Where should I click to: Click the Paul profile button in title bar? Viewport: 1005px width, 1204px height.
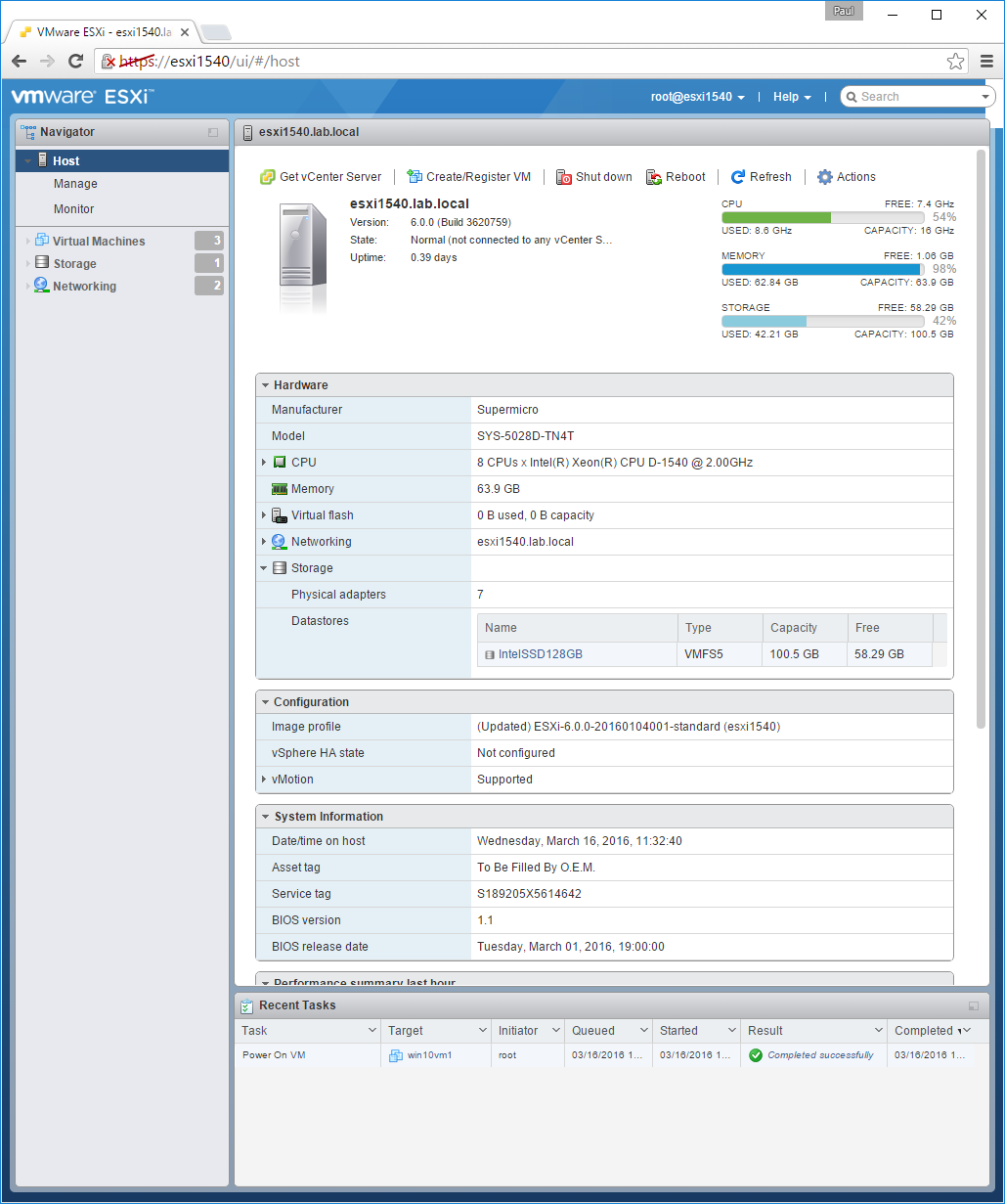843,12
